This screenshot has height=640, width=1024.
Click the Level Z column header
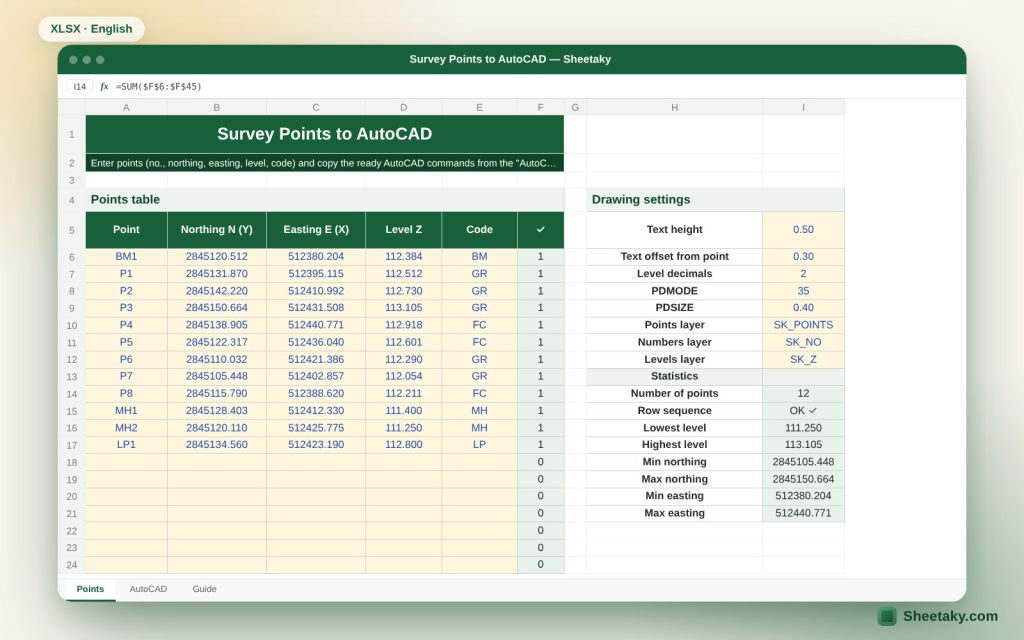click(x=404, y=229)
